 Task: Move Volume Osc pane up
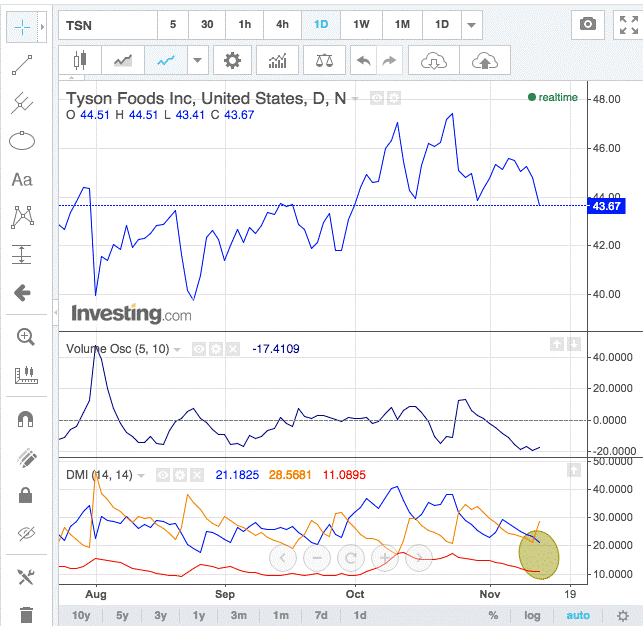(x=557, y=344)
